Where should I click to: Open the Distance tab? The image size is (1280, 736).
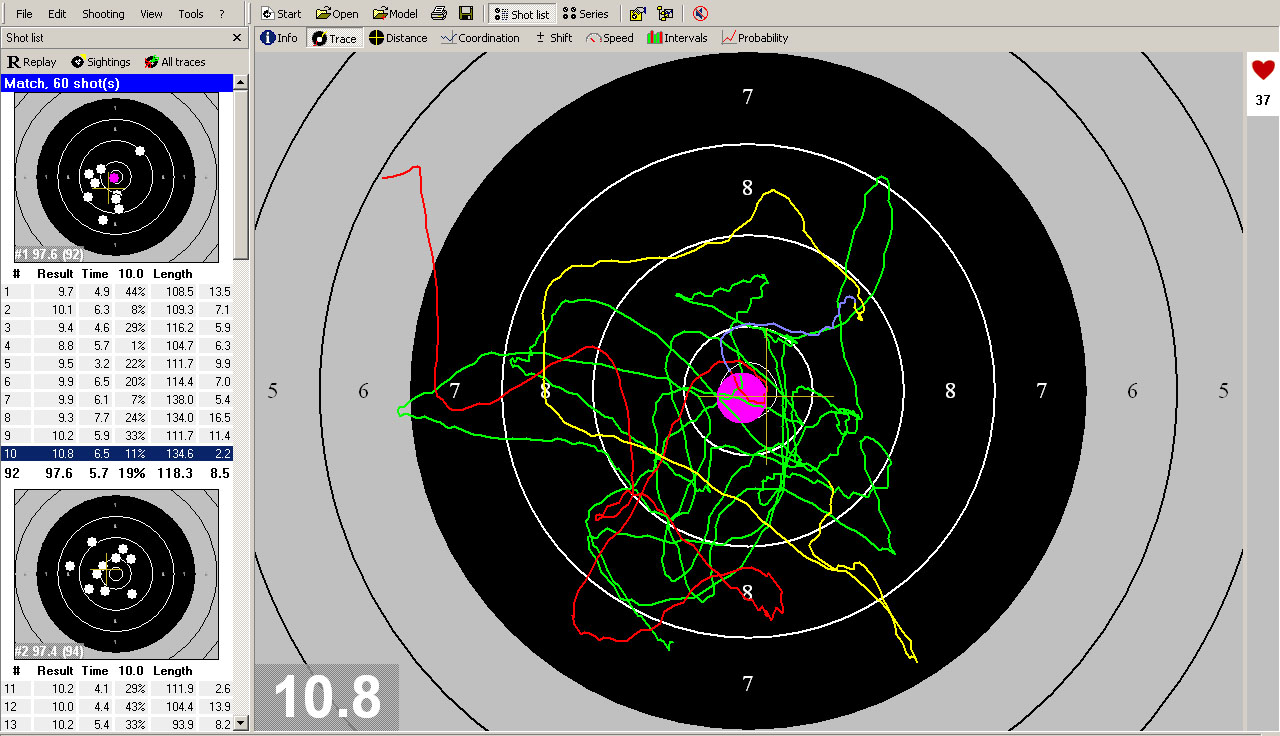(x=398, y=38)
